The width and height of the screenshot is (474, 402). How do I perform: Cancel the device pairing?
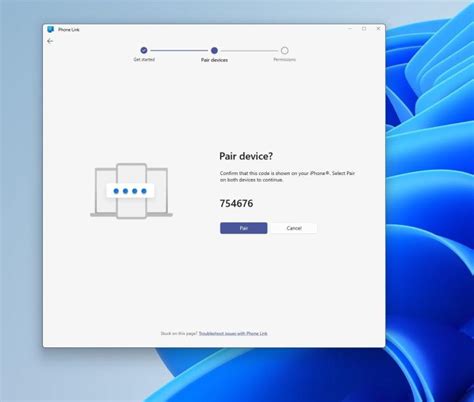294,228
